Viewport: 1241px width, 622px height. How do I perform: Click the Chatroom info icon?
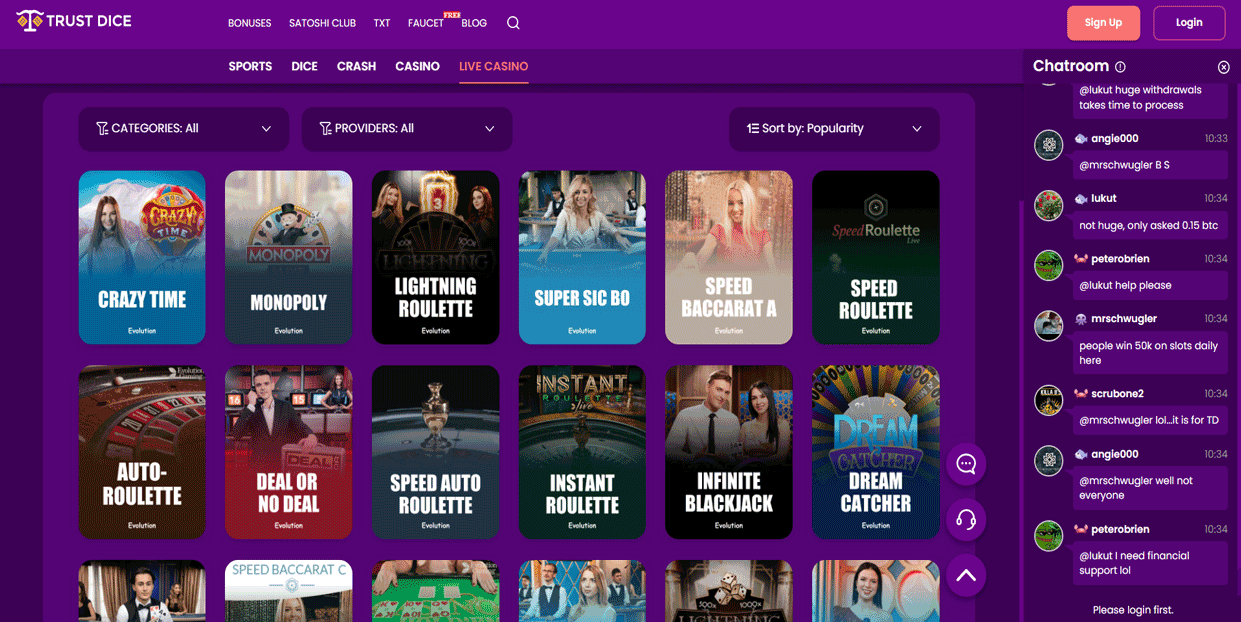1120,67
